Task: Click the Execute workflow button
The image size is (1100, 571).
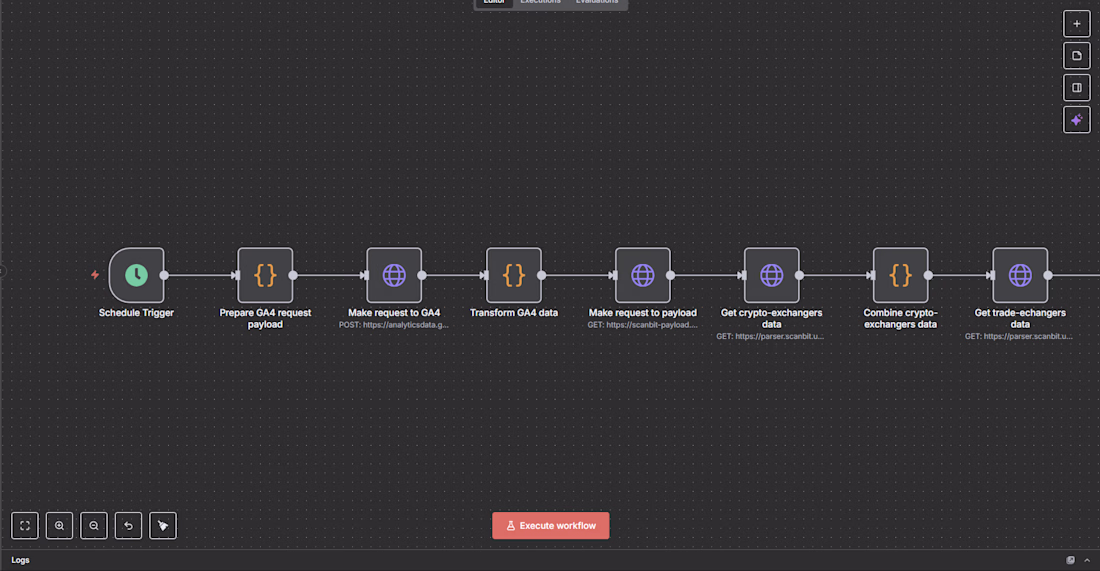Action: 551,525
